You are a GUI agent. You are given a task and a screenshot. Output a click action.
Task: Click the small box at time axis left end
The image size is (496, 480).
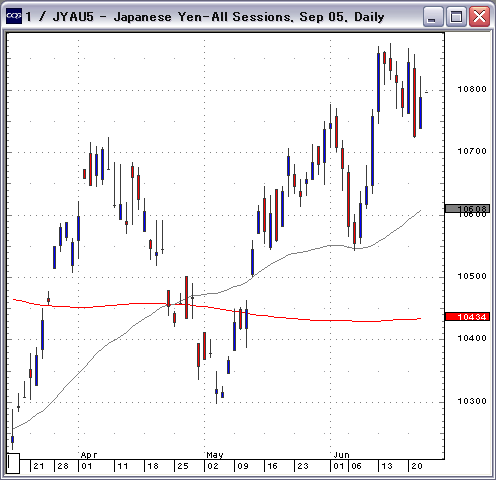pyautogui.click(x=13, y=463)
